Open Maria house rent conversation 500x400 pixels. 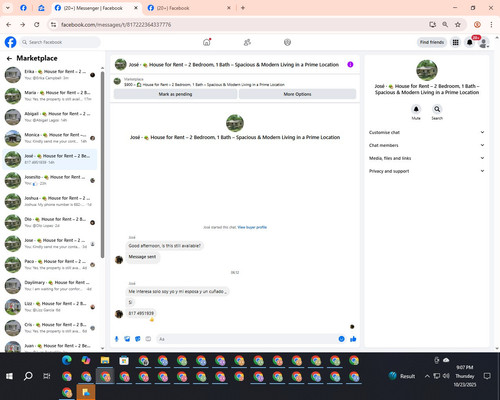click(50, 96)
